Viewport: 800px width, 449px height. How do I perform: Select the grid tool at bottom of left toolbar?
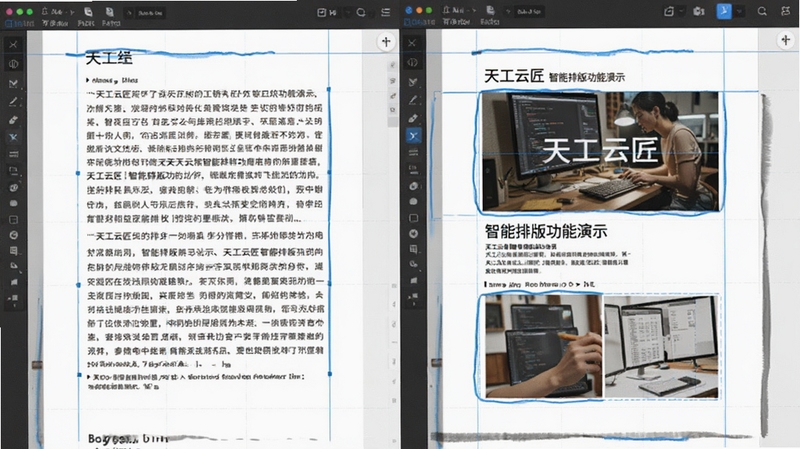(13, 298)
